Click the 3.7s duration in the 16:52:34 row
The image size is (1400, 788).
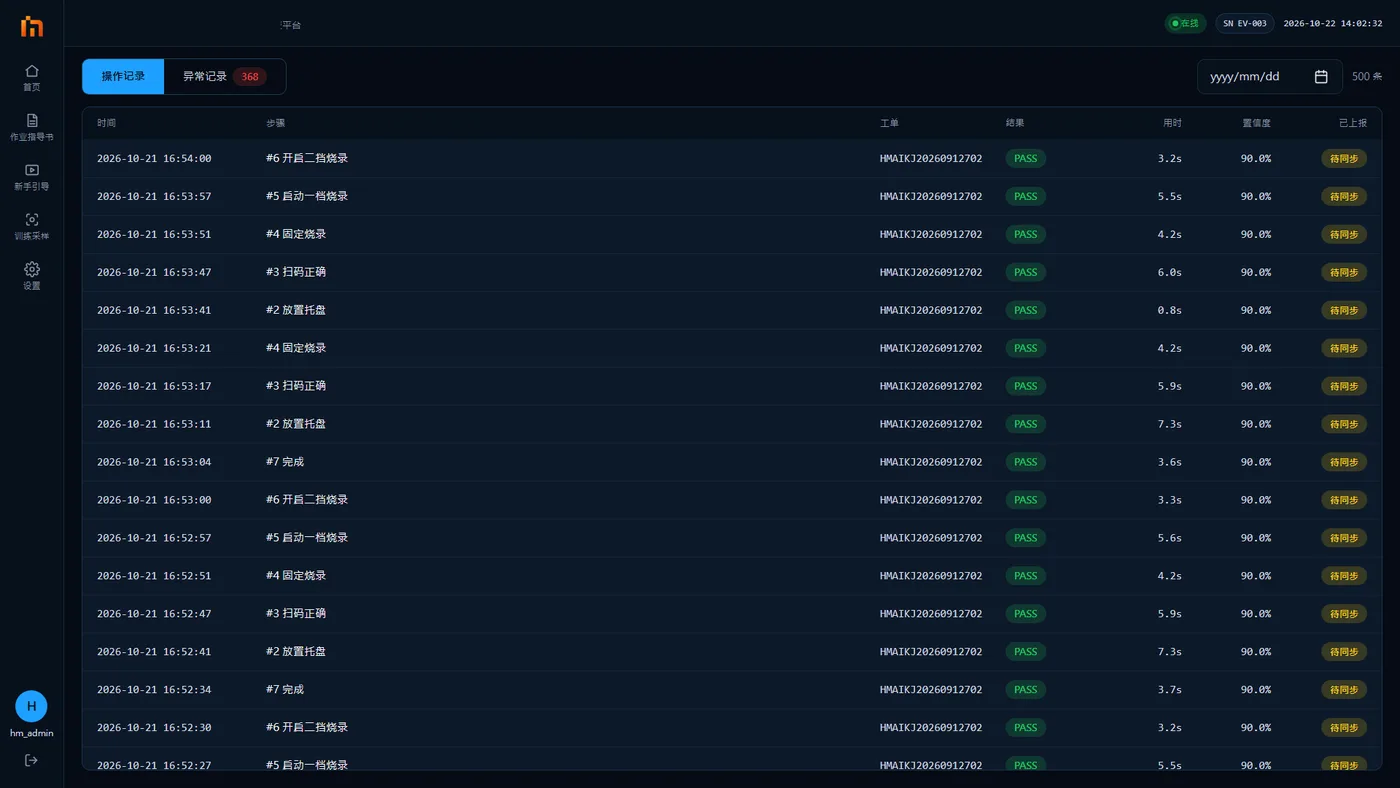coord(1169,690)
